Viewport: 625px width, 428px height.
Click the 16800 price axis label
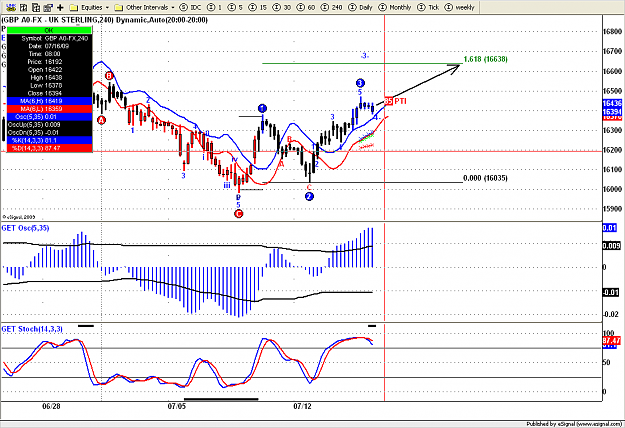click(x=612, y=31)
